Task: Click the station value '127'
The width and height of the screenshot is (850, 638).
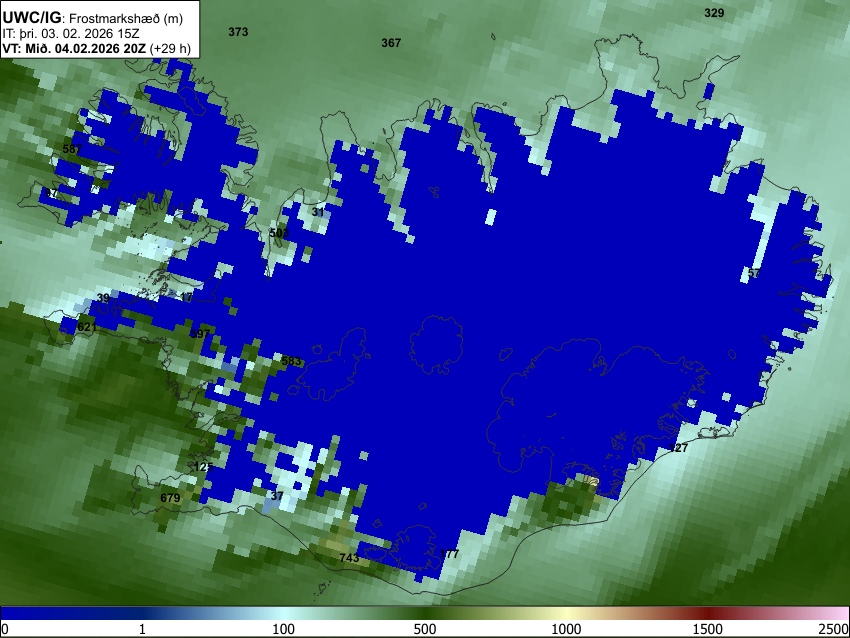Action: 678,448
